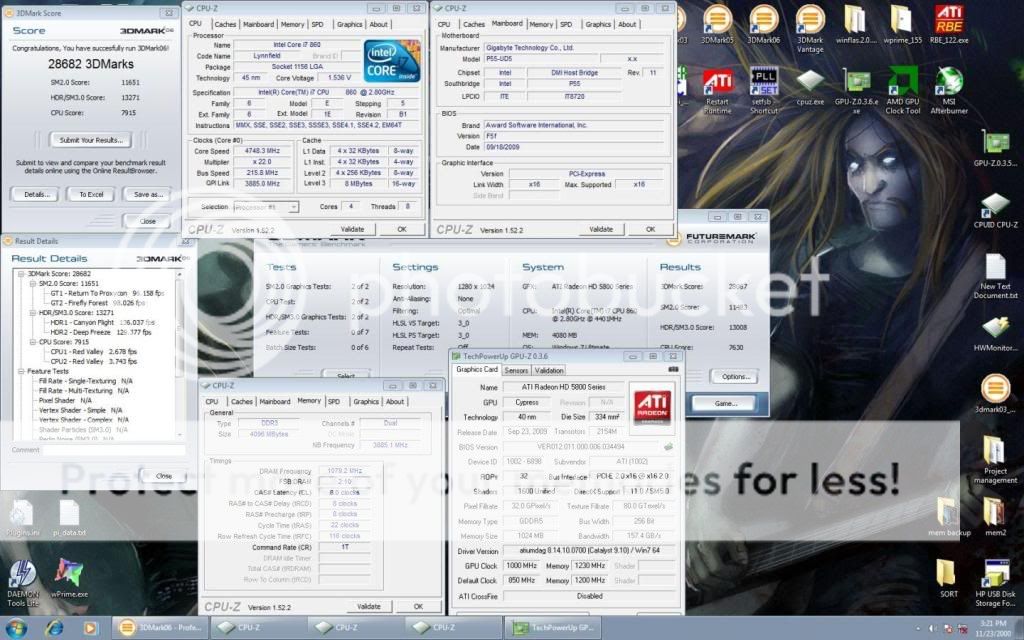Select the cpuz.exe desktop icon

click(x=810, y=88)
